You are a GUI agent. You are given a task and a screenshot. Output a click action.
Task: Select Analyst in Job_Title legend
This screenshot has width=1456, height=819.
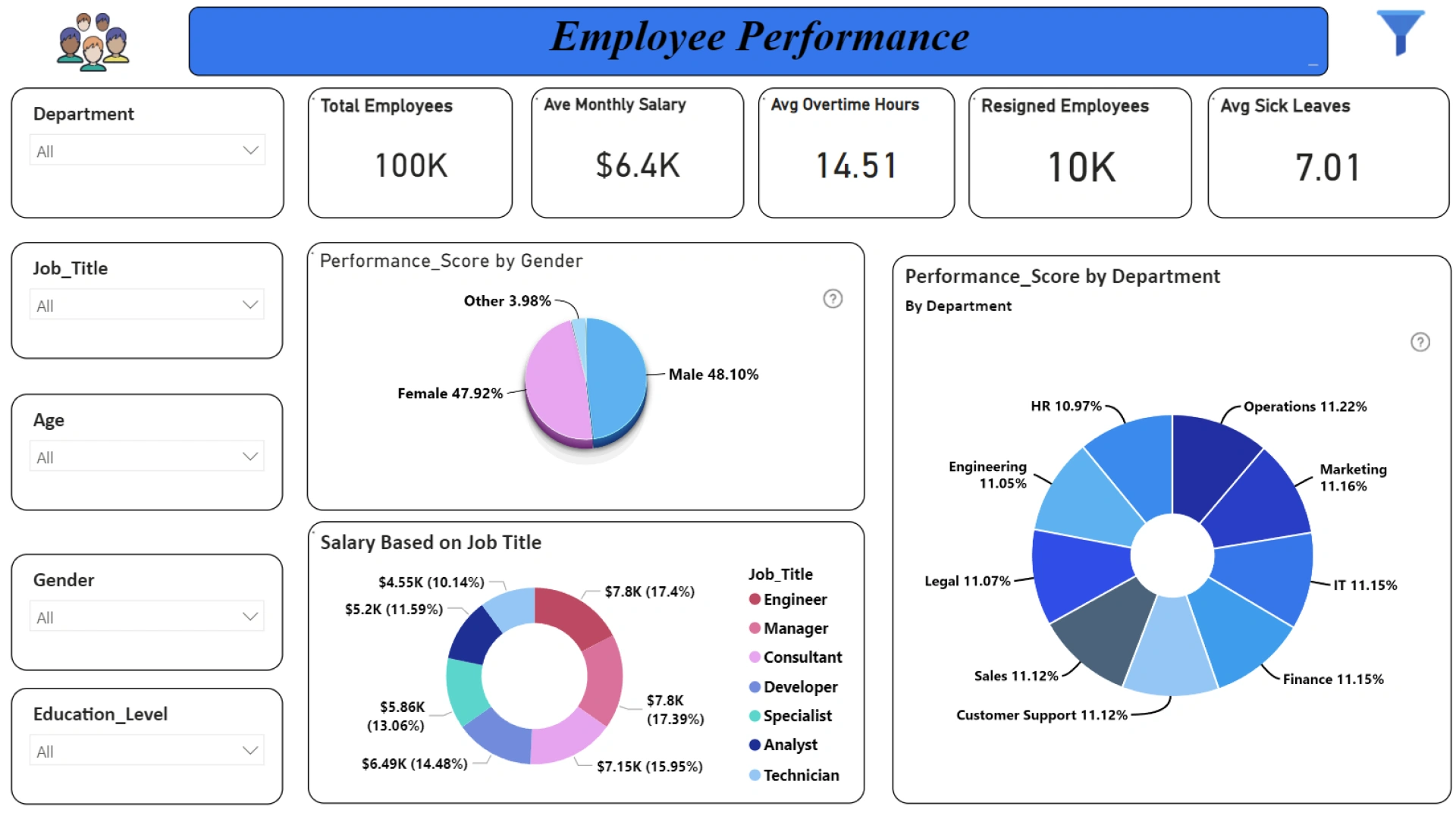pos(783,745)
